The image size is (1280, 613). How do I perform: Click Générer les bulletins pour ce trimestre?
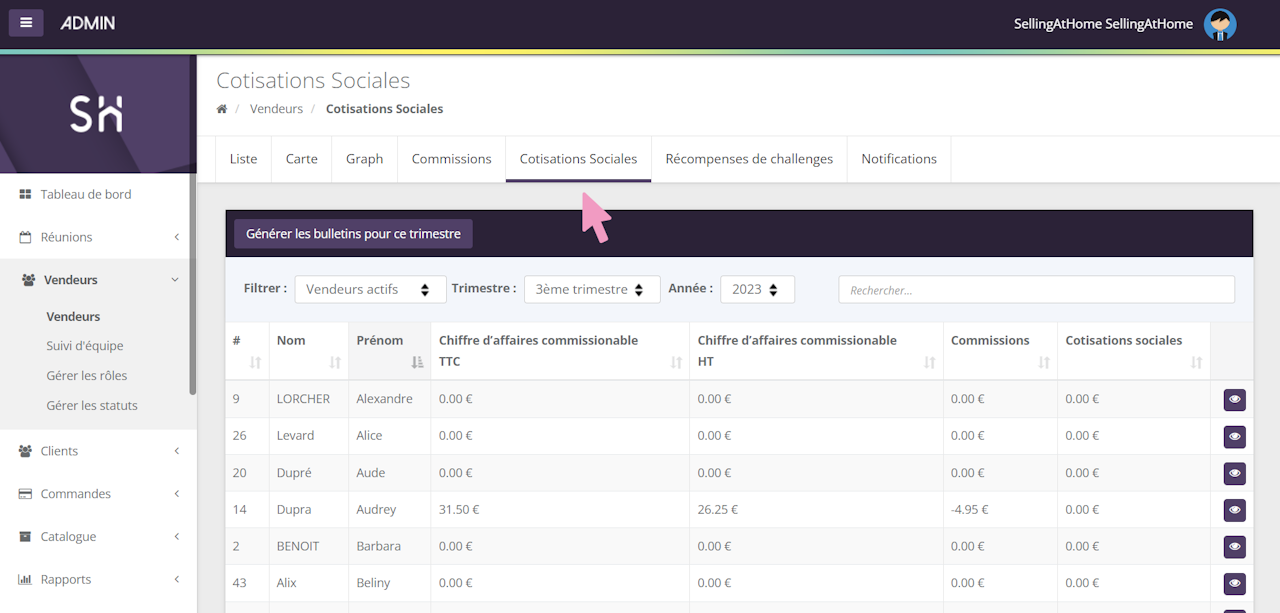pyautogui.click(x=353, y=233)
